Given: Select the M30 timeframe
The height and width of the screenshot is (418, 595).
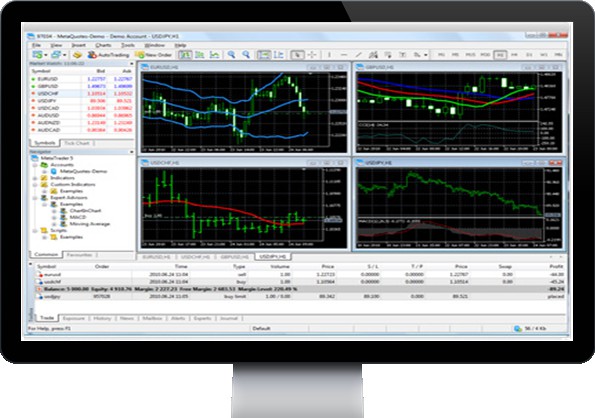Looking at the screenshot, I should point(485,55).
